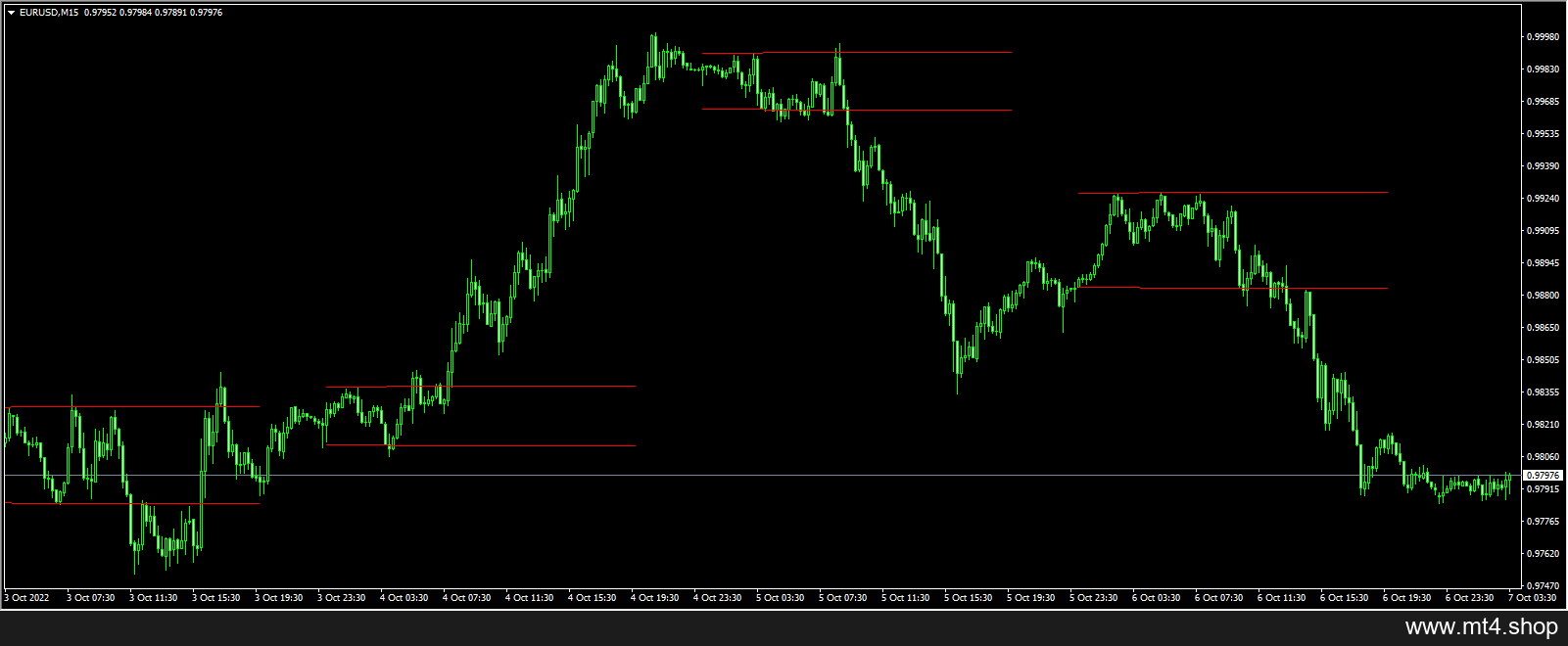Click time label 6 Oct 19:30
1568x646 pixels.
(x=1407, y=598)
